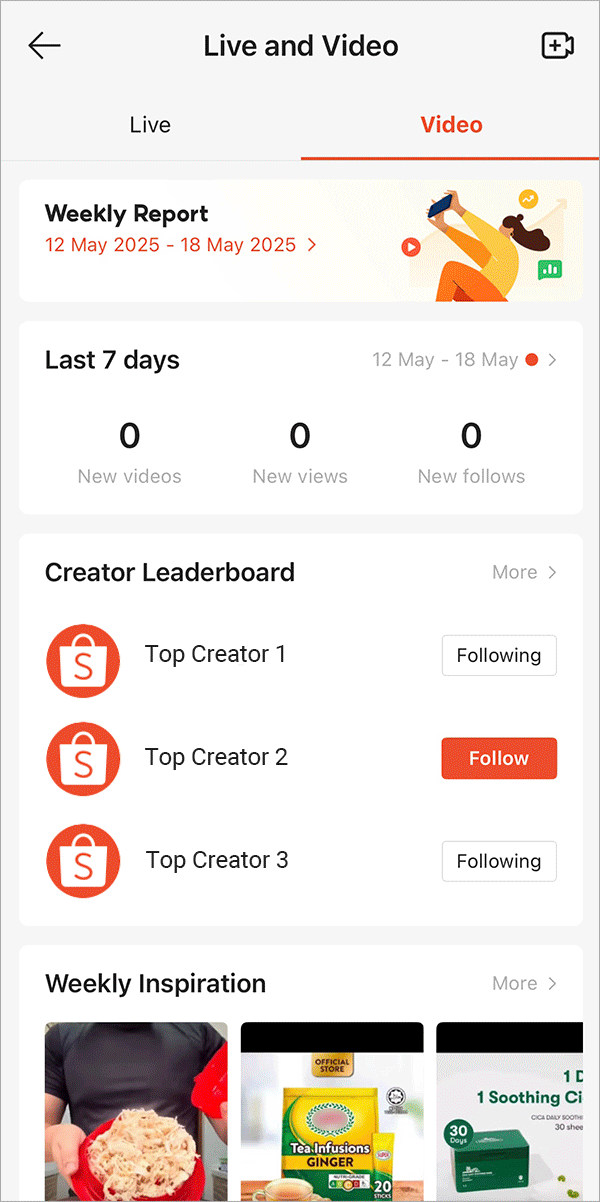Tap the chart icon in the Weekly Report banner
Image resolution: width=600 pixels, height=1202 pixels.
550,269
